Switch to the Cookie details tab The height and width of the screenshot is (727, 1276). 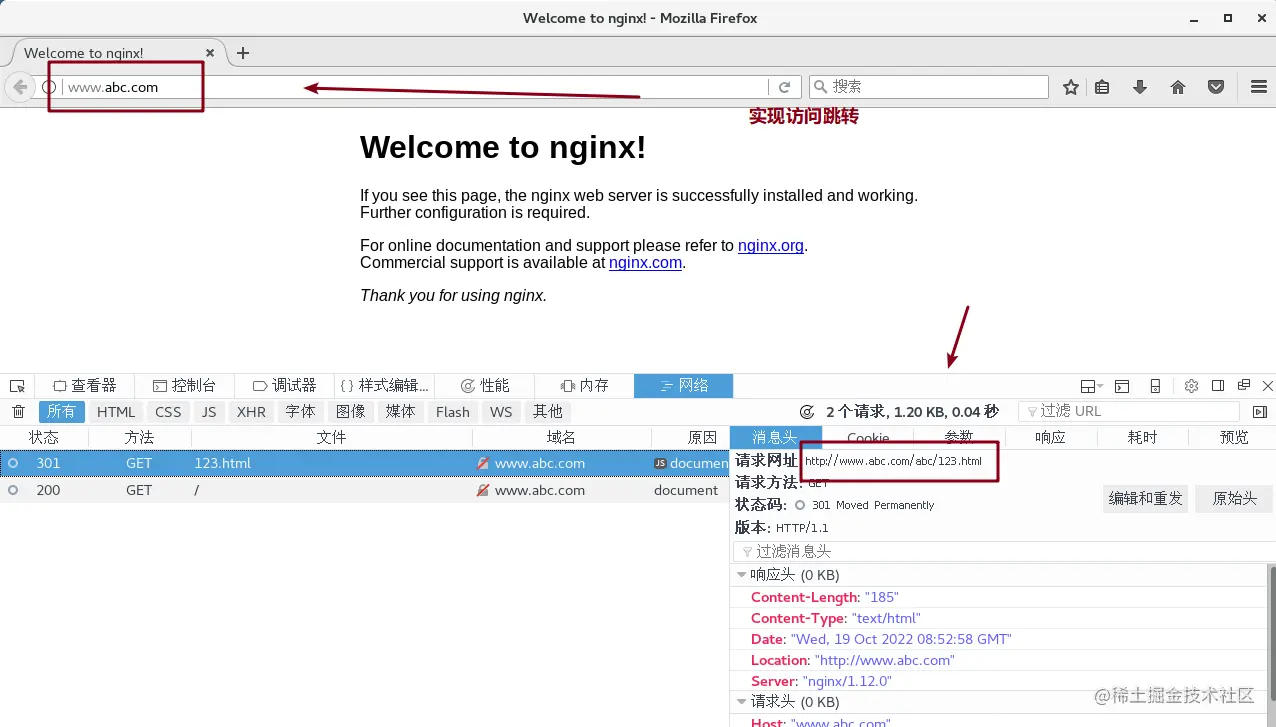[868, 438]
